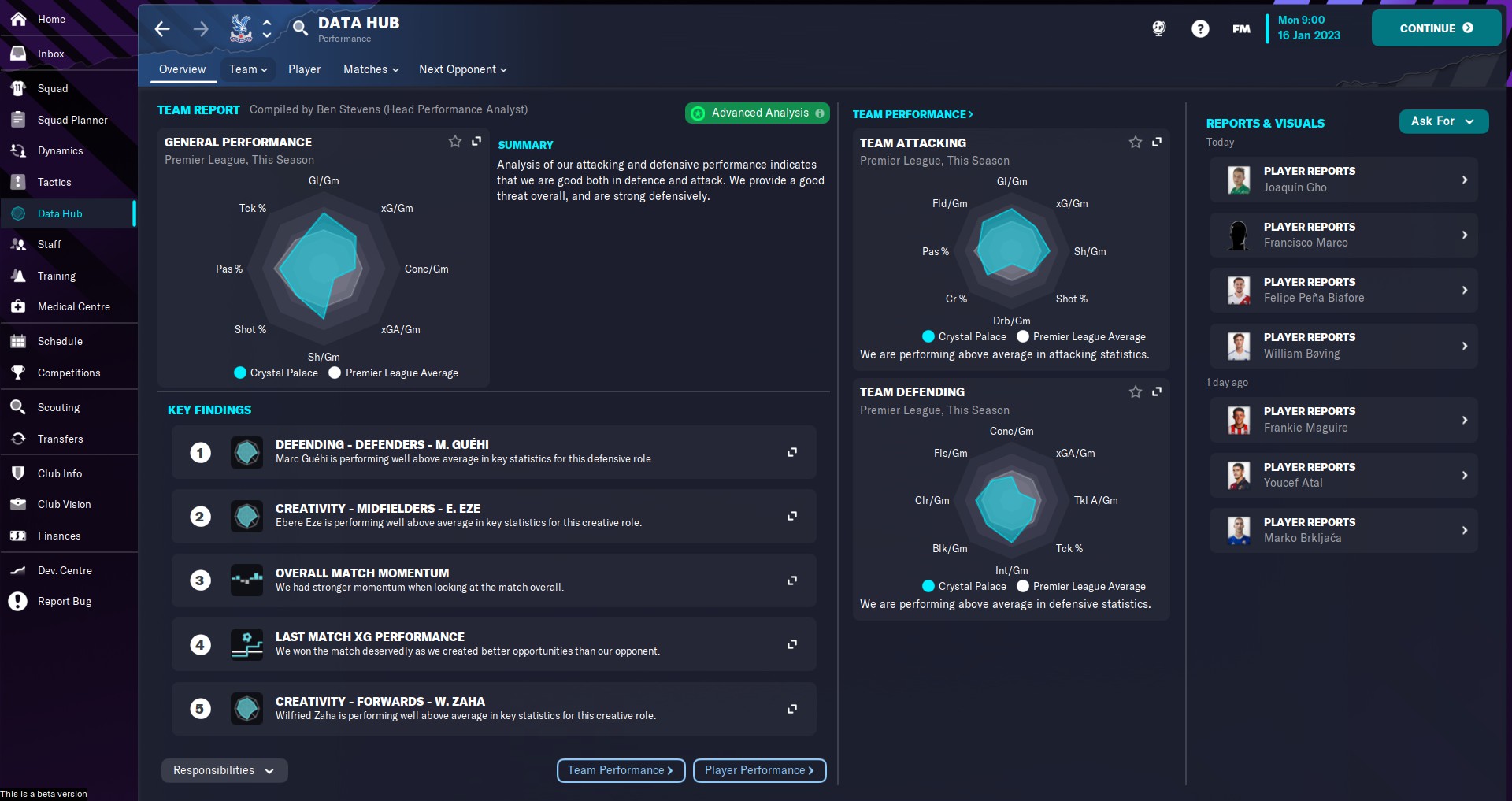This screenshot has height=801, width=1512.
Task: Expand the Overall Match Momentum finding
Action: coord(792,580)
